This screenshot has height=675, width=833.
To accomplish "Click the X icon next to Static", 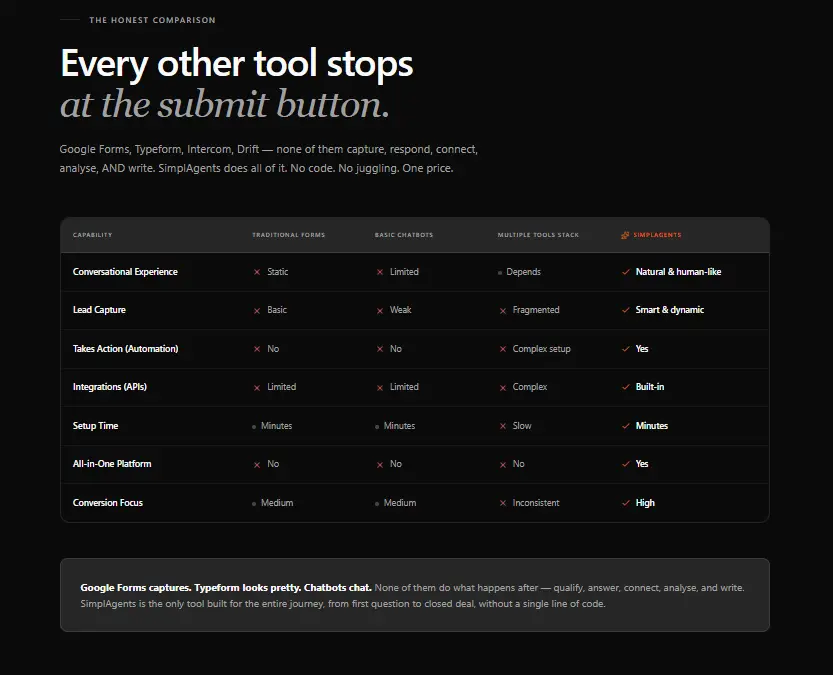I will coord(257,272).
